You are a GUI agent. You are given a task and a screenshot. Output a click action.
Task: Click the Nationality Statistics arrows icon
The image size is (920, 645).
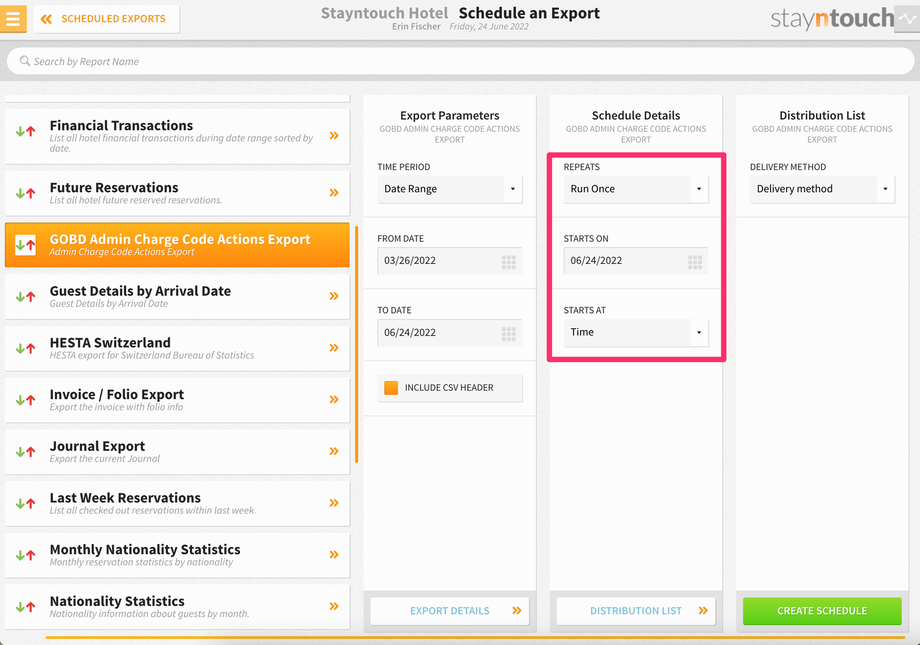pos(25,606)
